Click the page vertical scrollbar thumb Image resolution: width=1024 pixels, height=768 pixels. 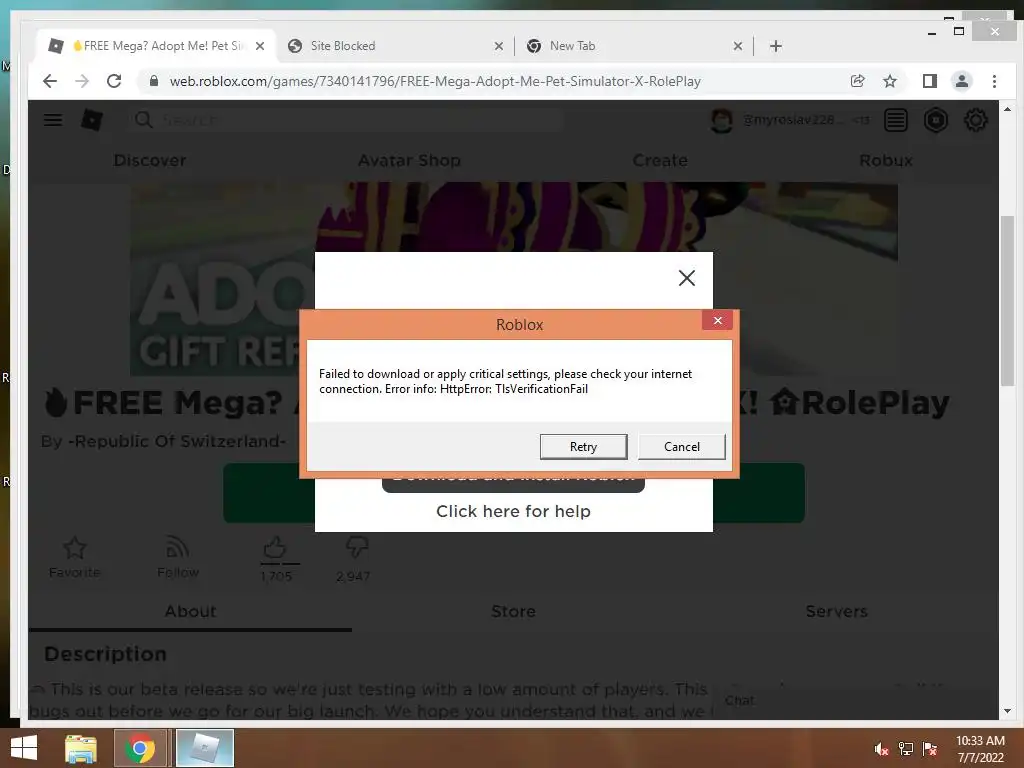coord(1007,300)
